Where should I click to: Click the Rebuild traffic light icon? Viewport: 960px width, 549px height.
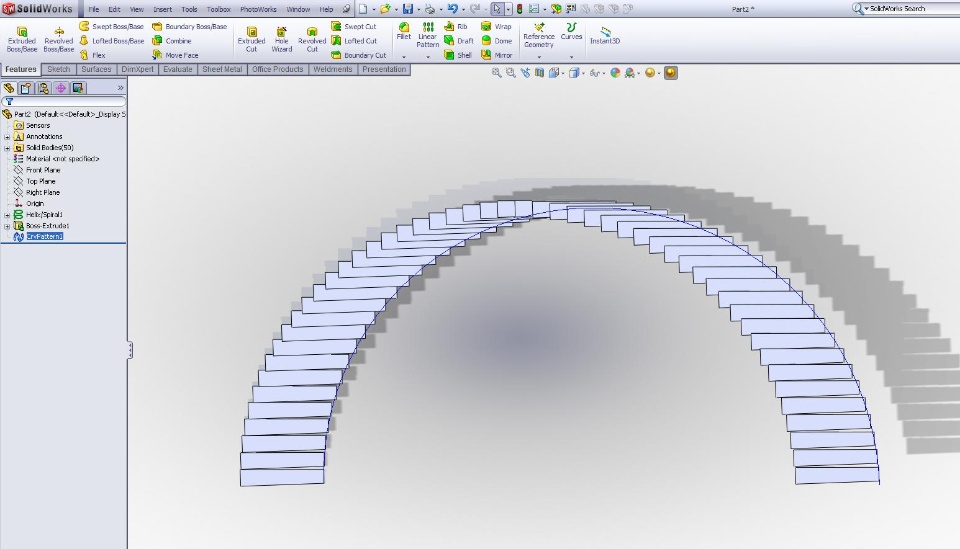(519, 9)
